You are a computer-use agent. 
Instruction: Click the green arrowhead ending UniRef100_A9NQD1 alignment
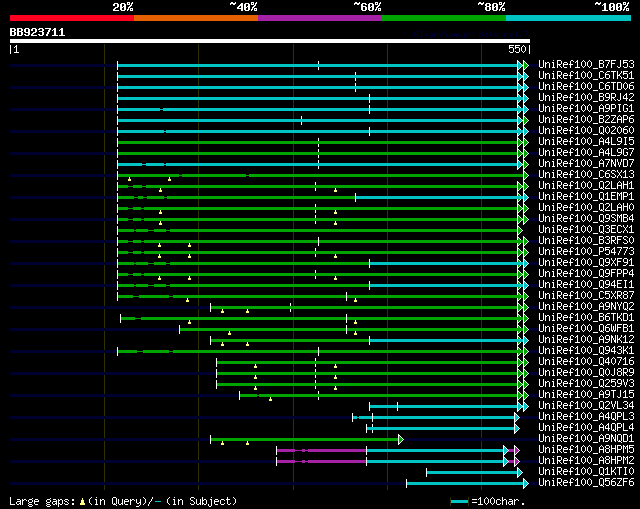[401, 440]
